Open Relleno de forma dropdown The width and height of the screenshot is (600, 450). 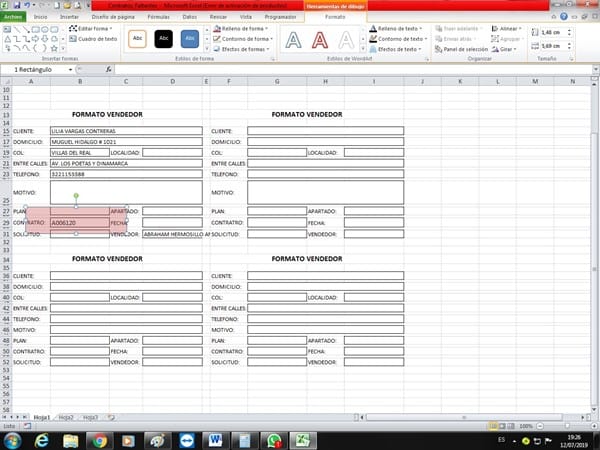tap(241, 29)
